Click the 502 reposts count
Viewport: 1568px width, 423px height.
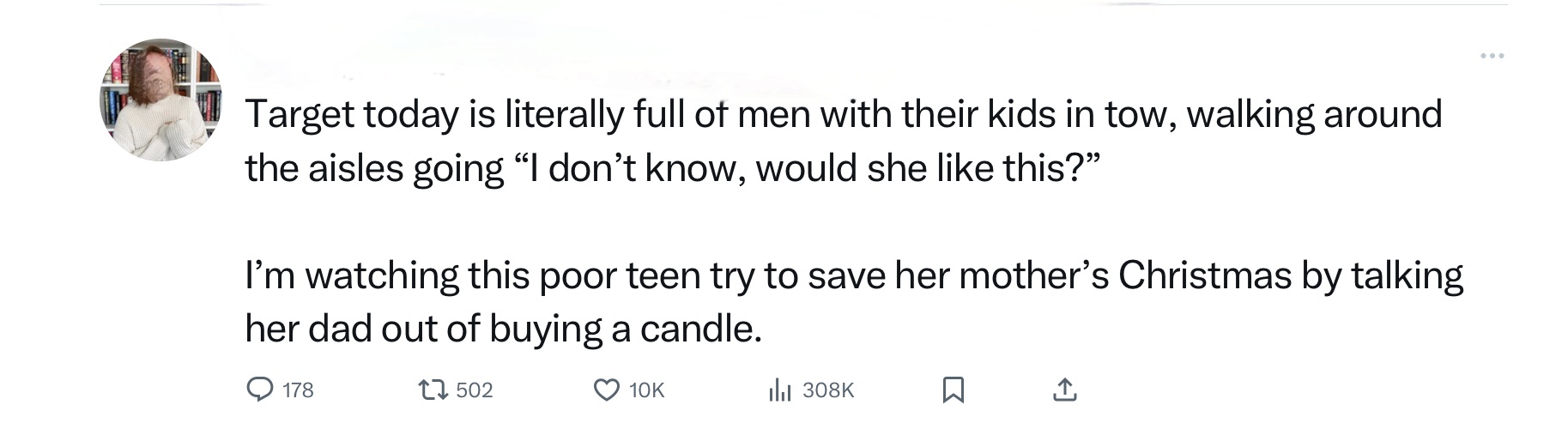[475, 390]
